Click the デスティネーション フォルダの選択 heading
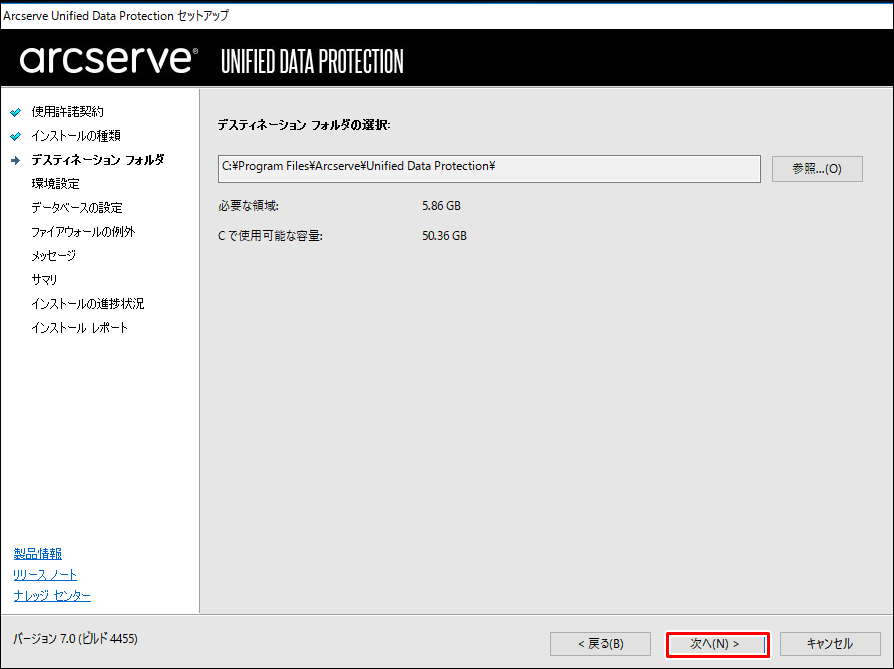Image resolution: width=894 pixels, height=669 pixels. [304, 125]
